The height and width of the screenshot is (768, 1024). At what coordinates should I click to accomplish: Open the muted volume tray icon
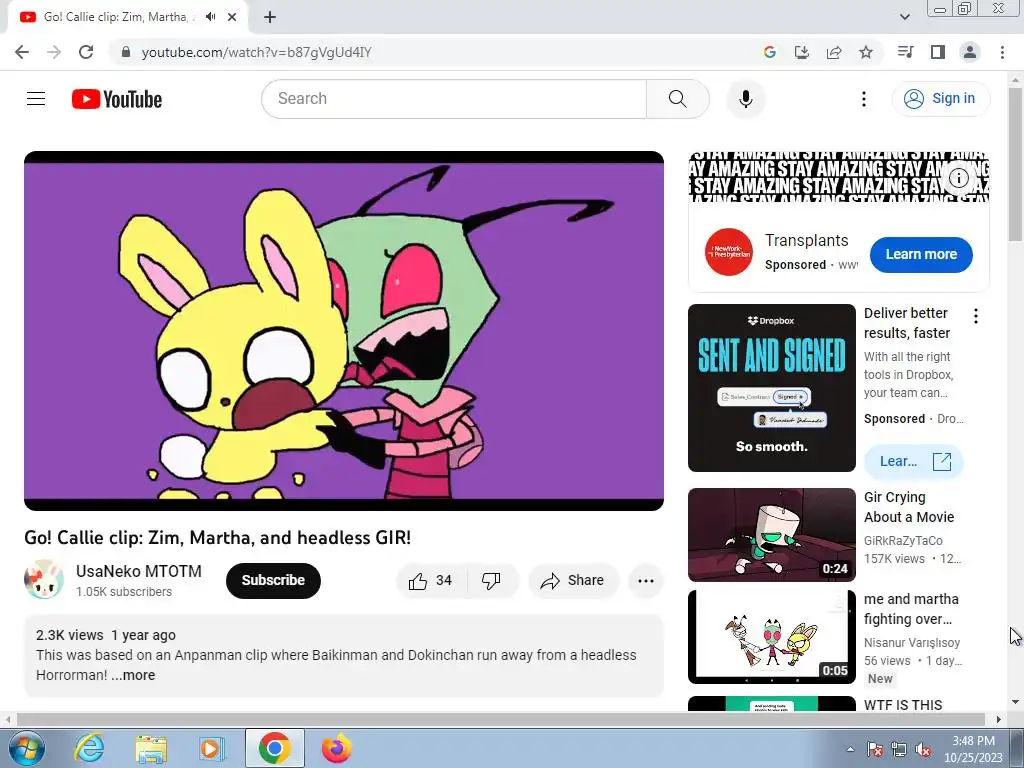(x=923, y=750)
